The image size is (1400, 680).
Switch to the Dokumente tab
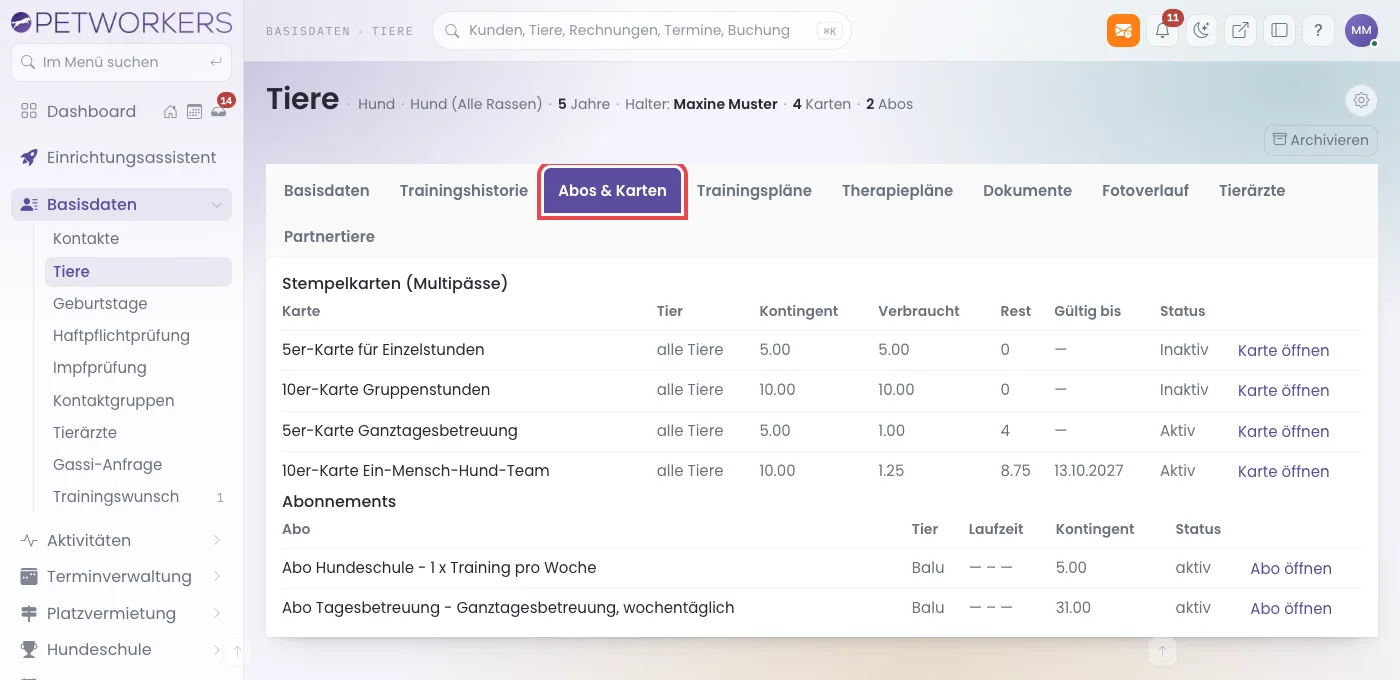click(1027, 190)
